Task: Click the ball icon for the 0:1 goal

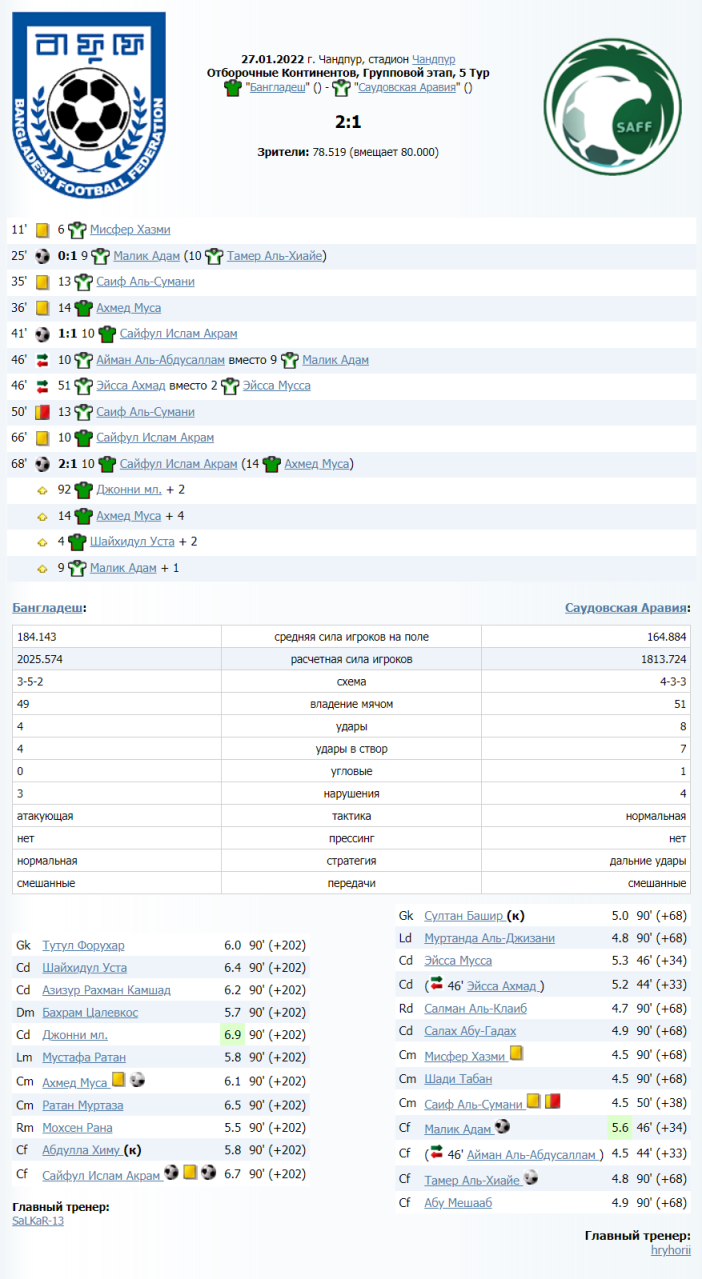Action: (x=43, y=256)
